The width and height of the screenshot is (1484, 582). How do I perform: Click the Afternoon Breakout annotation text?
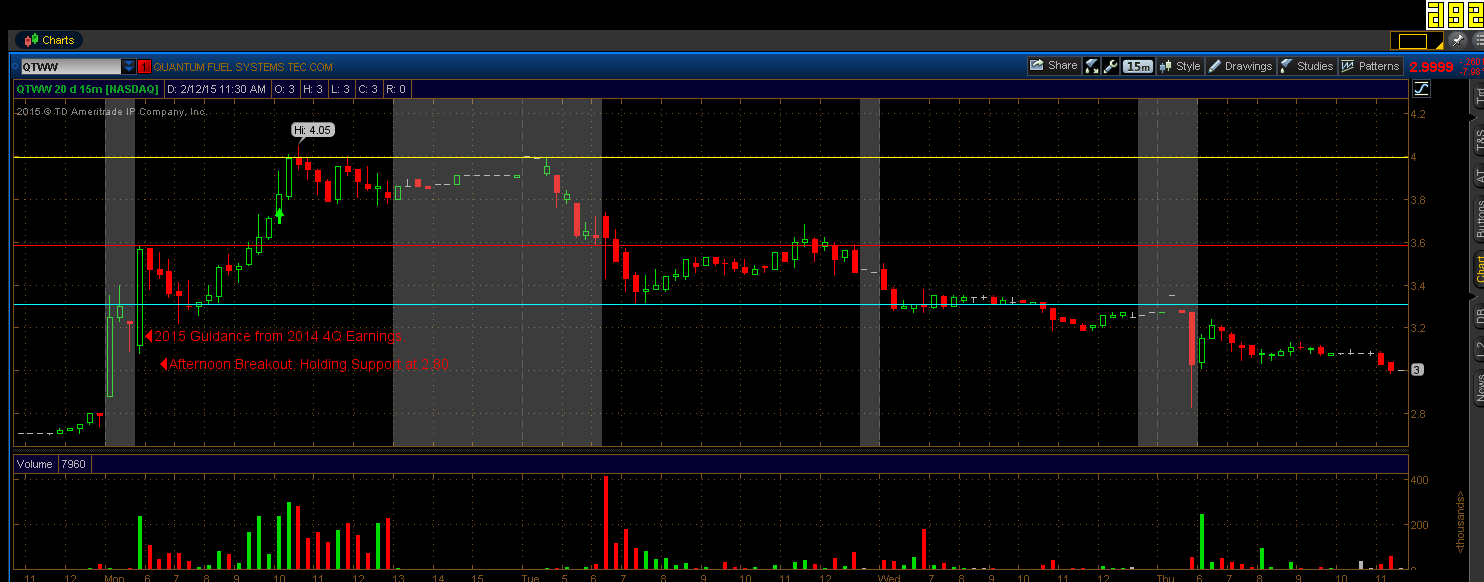point(310,365)
